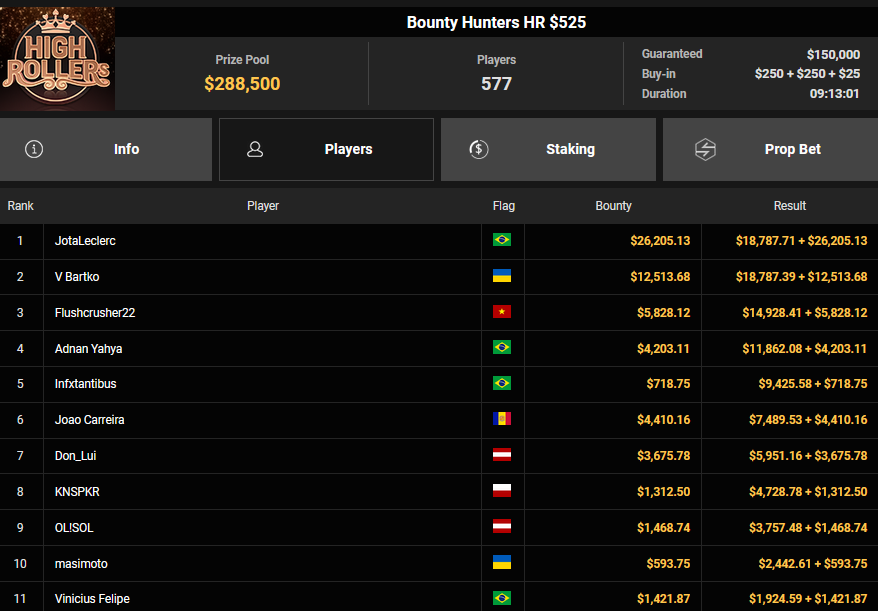Click the Prop Bet lightning icon
The width and height of the screenshot is (878, 611).
(705, 149)
